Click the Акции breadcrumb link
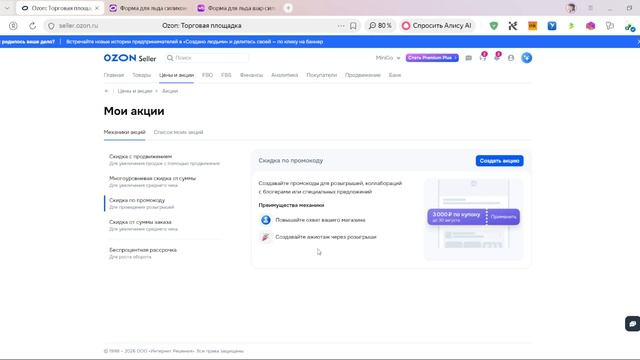This screenshot has height=360, width=640. tap(170, 91)
